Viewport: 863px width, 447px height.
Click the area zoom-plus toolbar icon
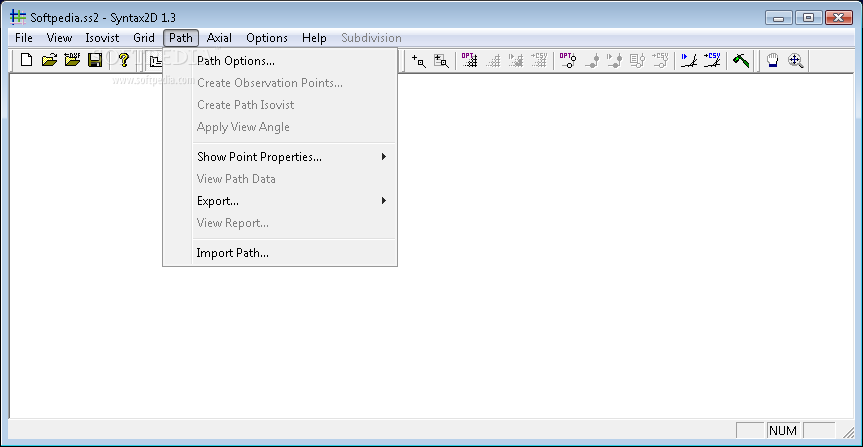pos(441,61)
